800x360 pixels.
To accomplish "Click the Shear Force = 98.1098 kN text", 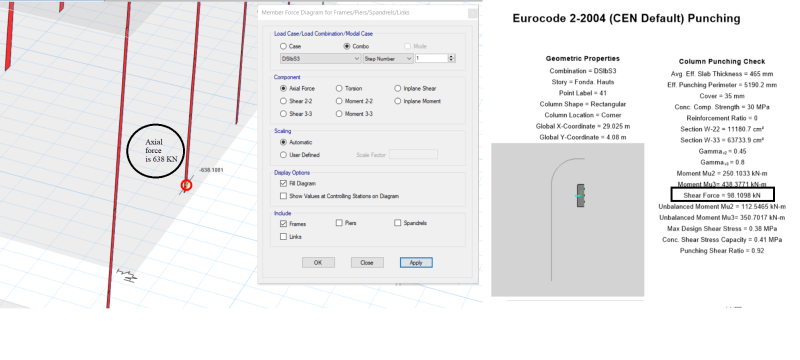I will pyautogui.click(x=722, y=196).
